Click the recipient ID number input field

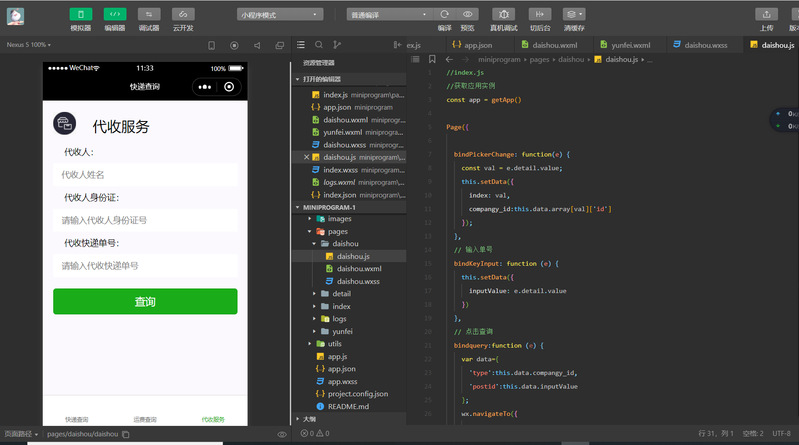[145, 220]
